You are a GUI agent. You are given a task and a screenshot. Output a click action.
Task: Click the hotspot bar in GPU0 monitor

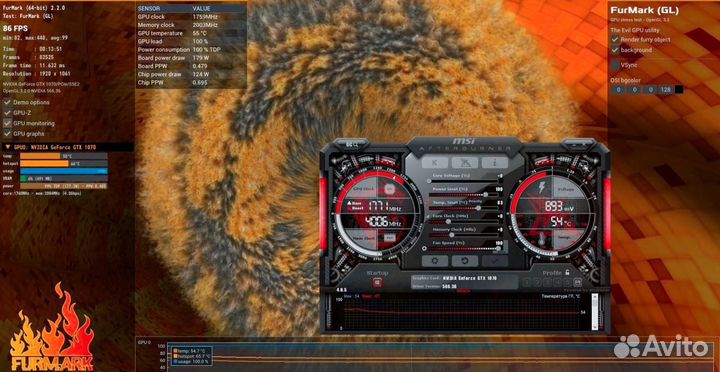pyautogui.click(x=64, y=163)
